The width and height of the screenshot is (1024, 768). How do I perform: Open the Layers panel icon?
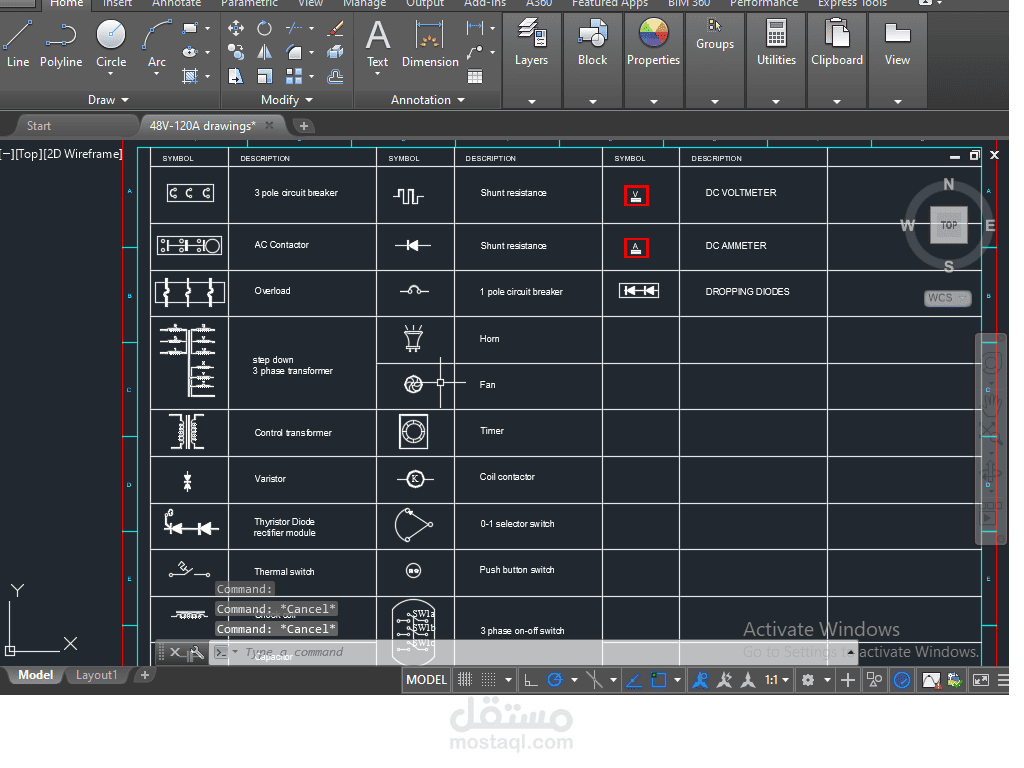pyautogui.click(x=531, y=43)
